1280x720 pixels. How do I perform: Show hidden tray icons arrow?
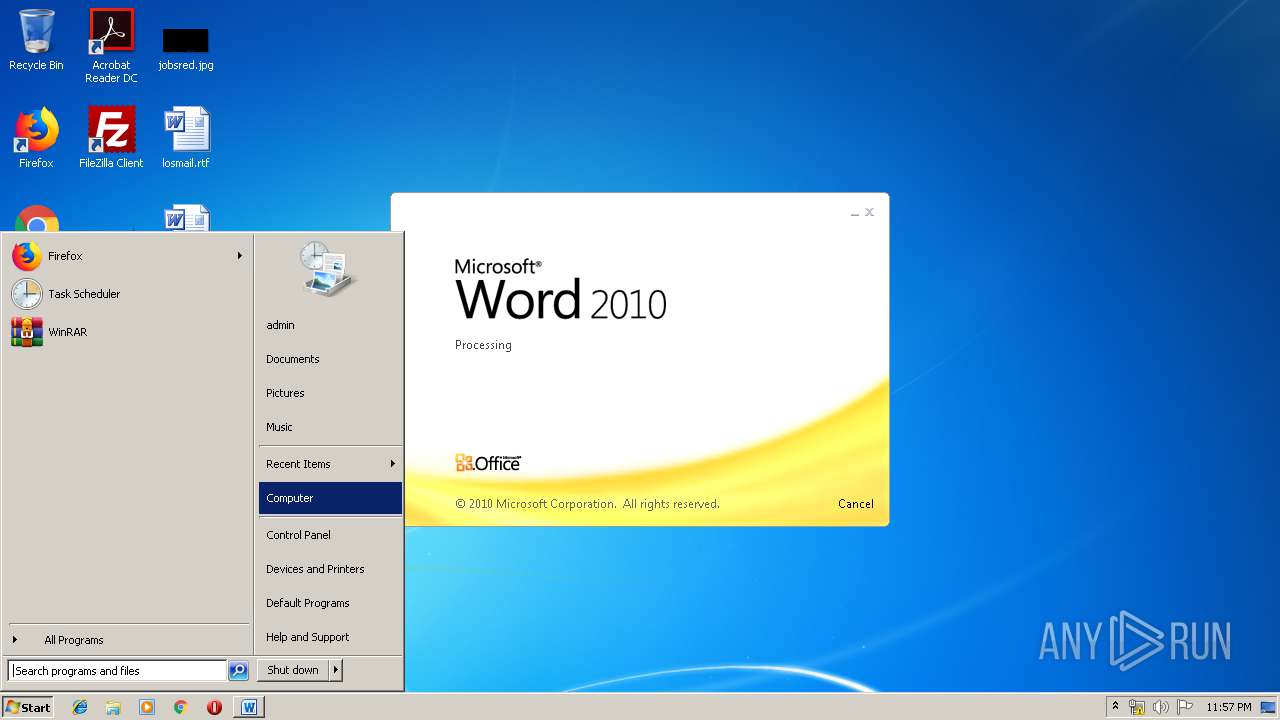click(x=1116, y=707)
